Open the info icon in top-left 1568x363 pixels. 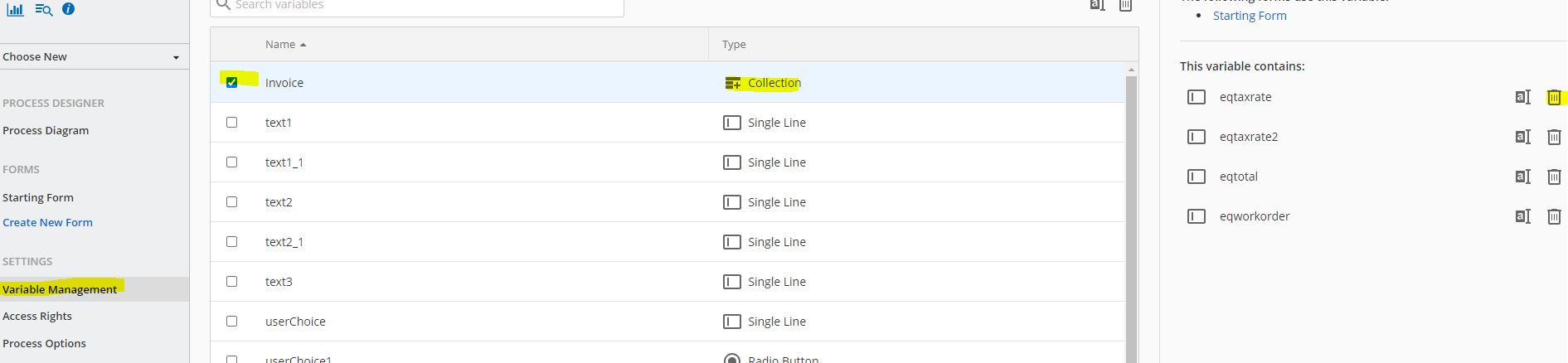click(x=69, y=9)
